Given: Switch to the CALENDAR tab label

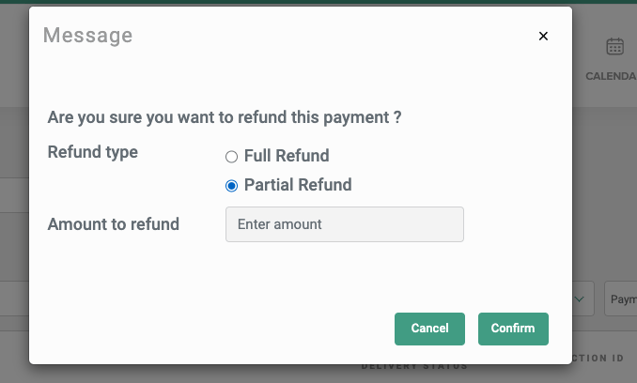Looking at the screenshot, I should pyautogui.click(x=611, y=76).
